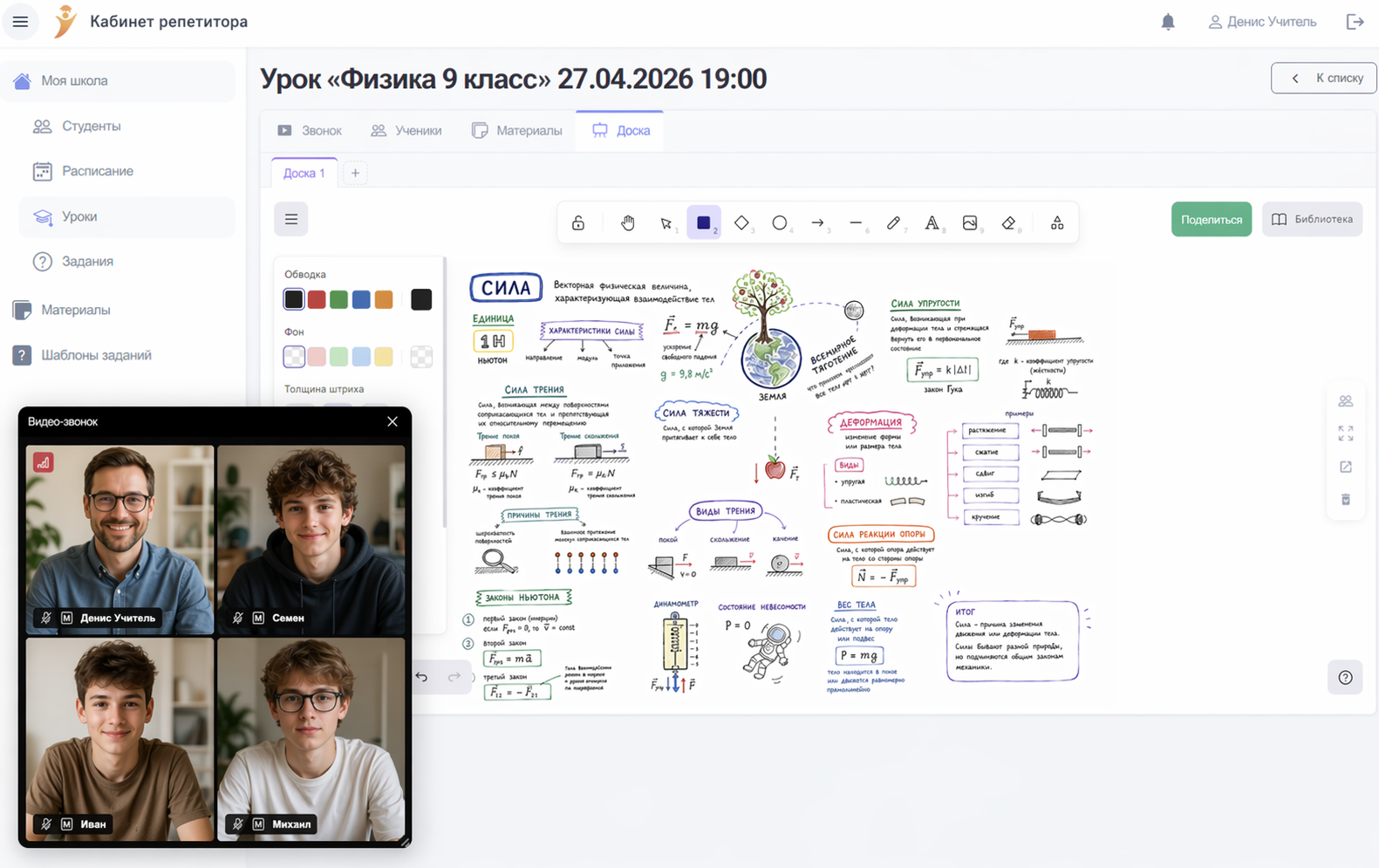1379x868 pixels.
Task: Open the board hamburger menu
Action: [x=291, y=219]
